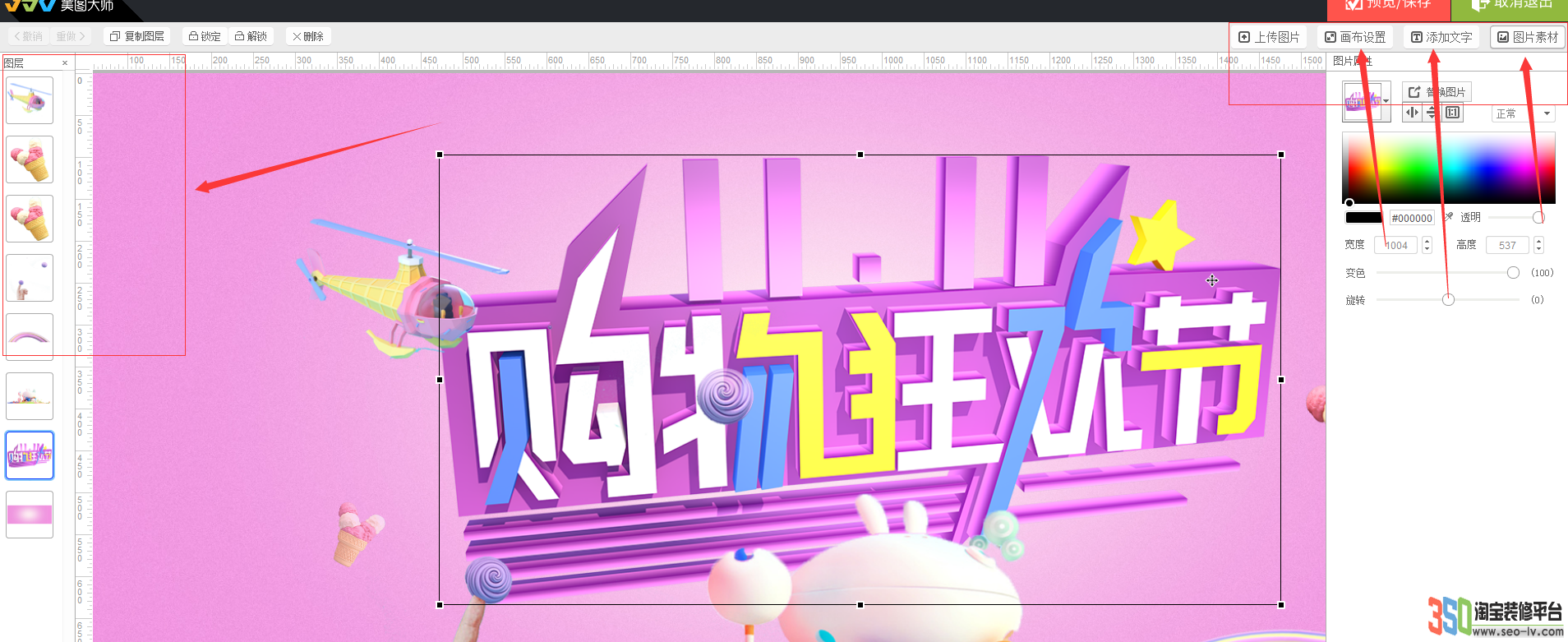Click the left-middle selection handle
This screenshot has width=1568, height=642.
click(x=440, y=380)
